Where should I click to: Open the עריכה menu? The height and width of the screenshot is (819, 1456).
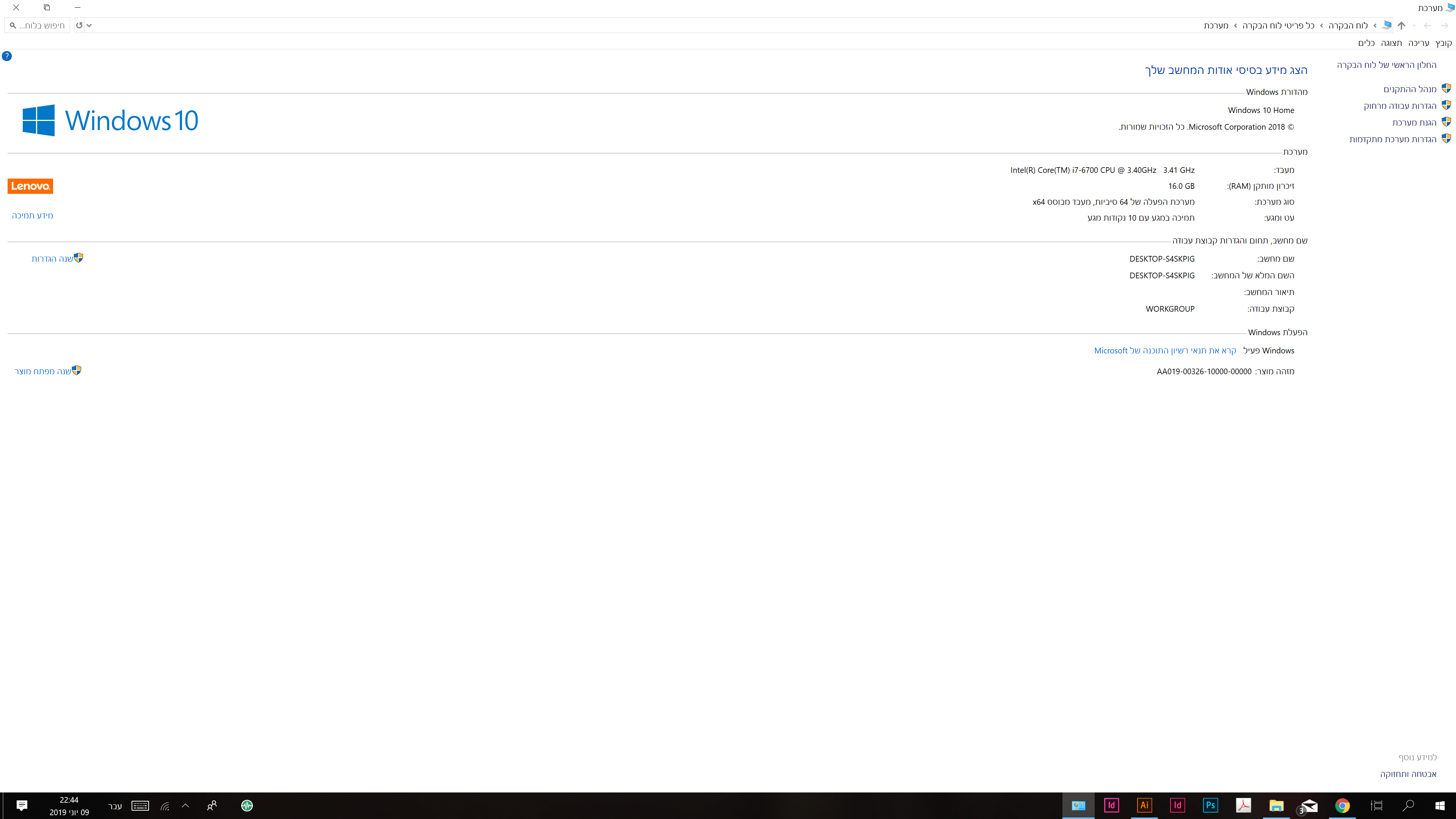[x=1419, y=43]
